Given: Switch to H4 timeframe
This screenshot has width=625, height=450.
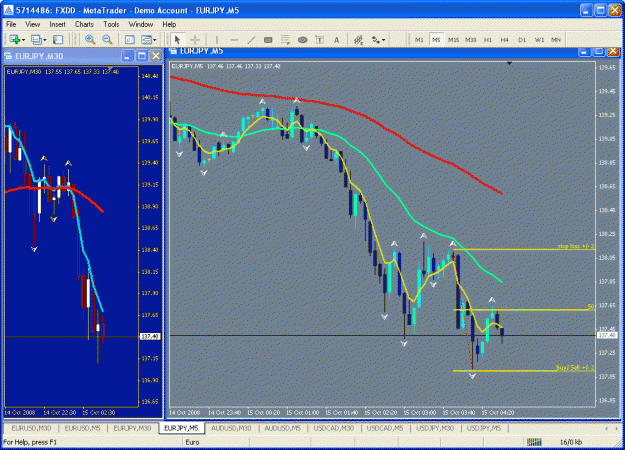Looking at the screenshot, I should click(x=505, y=40).
